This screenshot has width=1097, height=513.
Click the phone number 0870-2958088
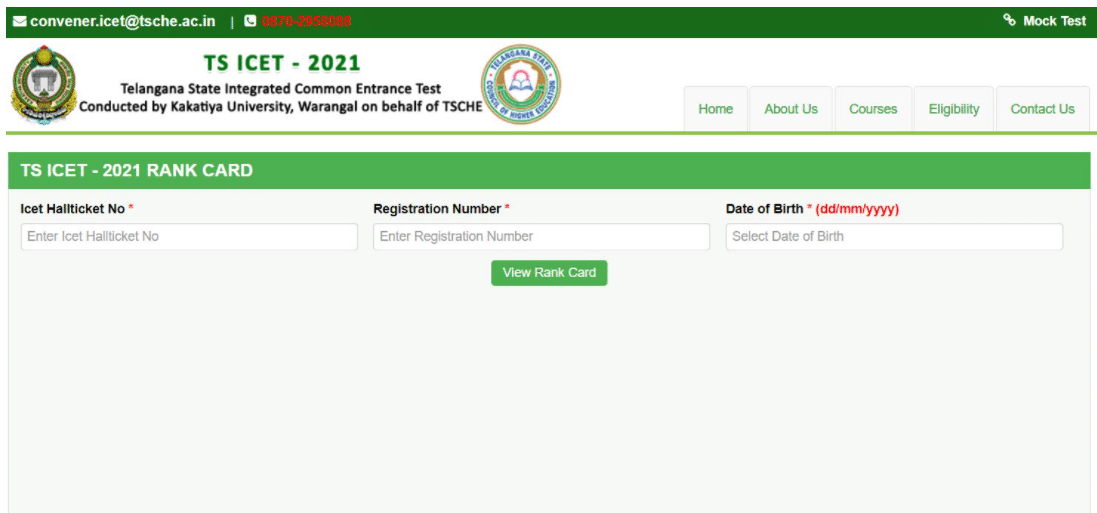pos(306,22)
